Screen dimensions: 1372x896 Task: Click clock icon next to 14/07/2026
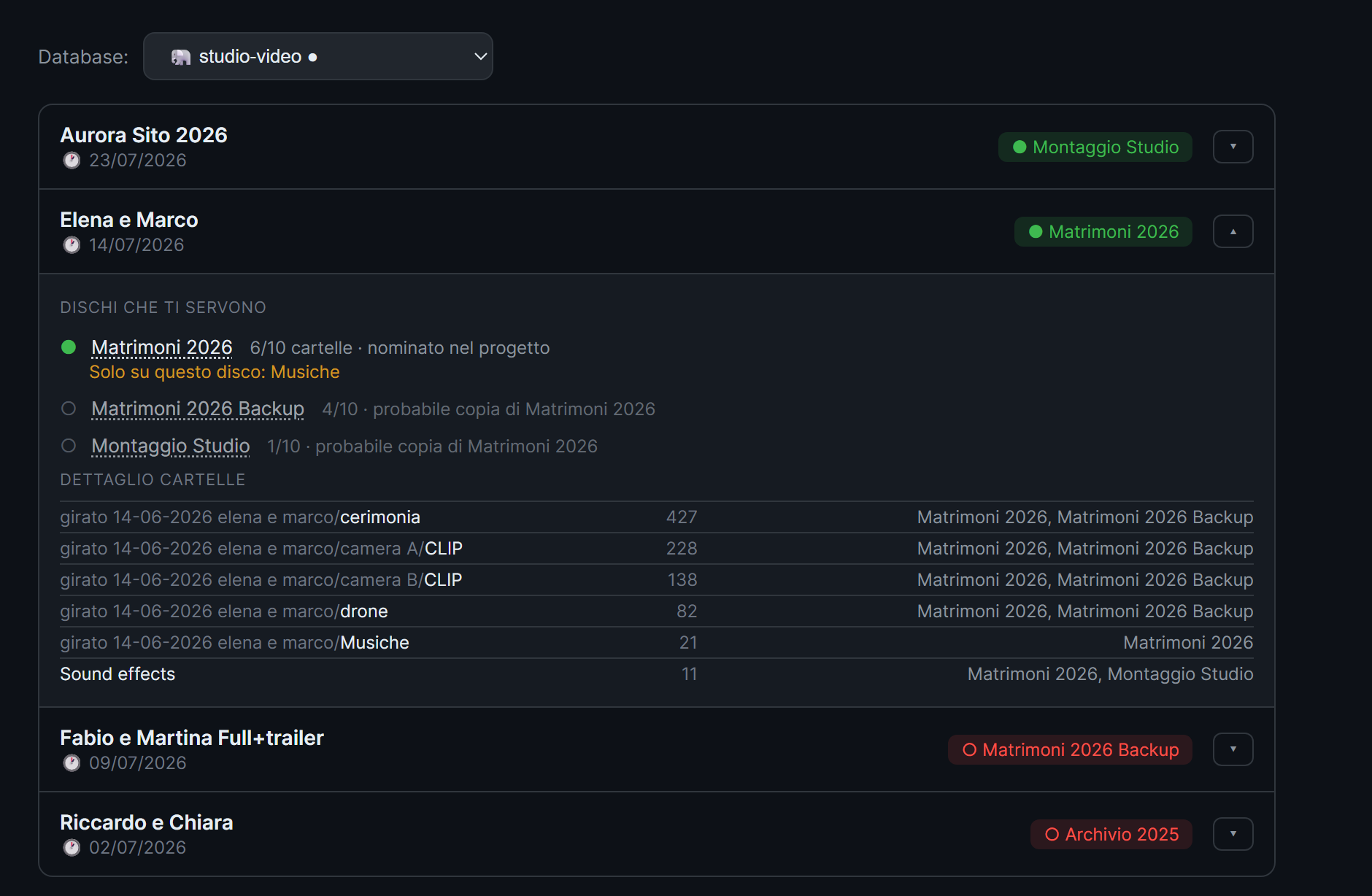[x=72, y=245]
